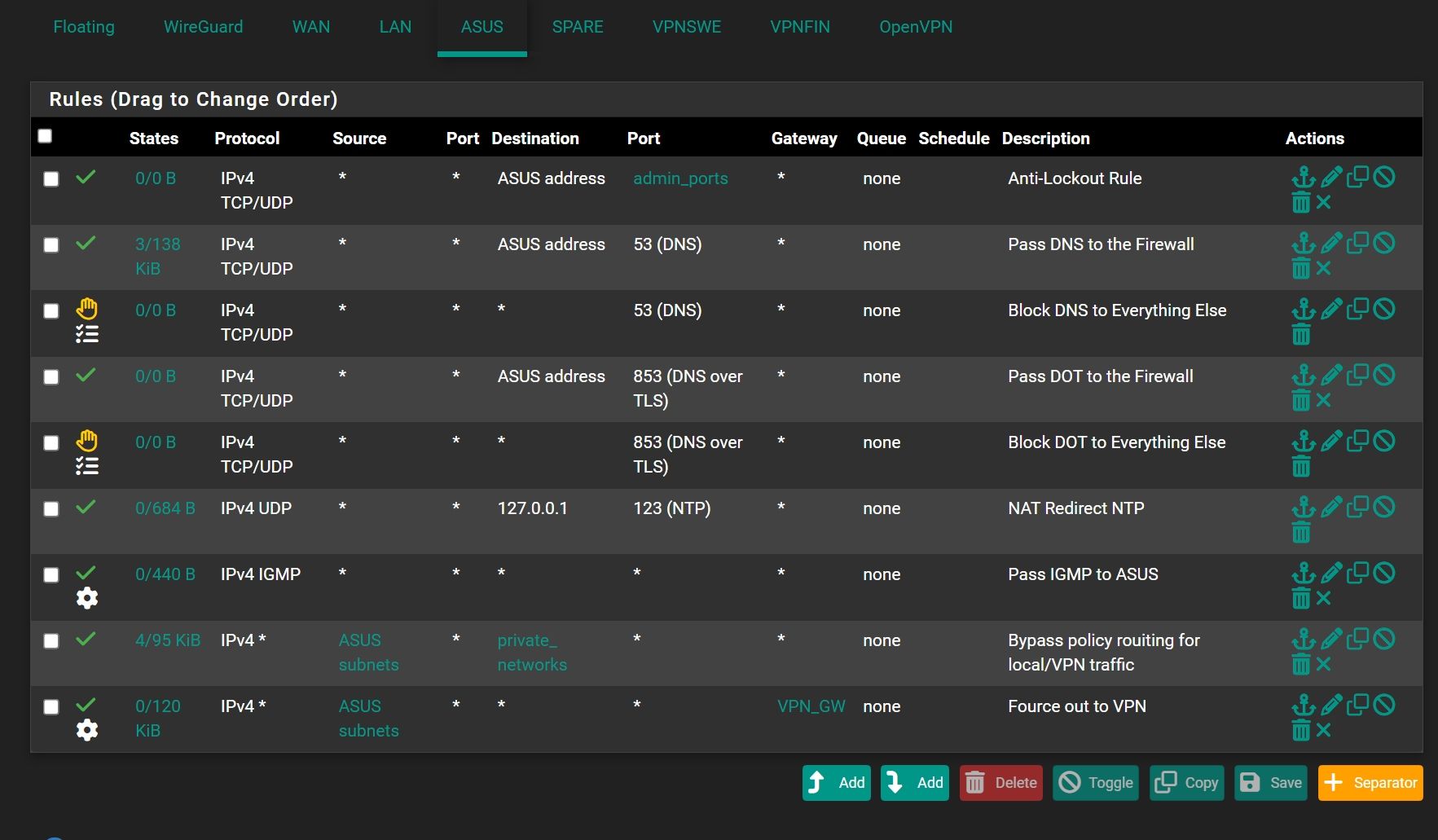
Task: Copy the Anti-Lockout Rule
Action: [x=1357, y=177]
